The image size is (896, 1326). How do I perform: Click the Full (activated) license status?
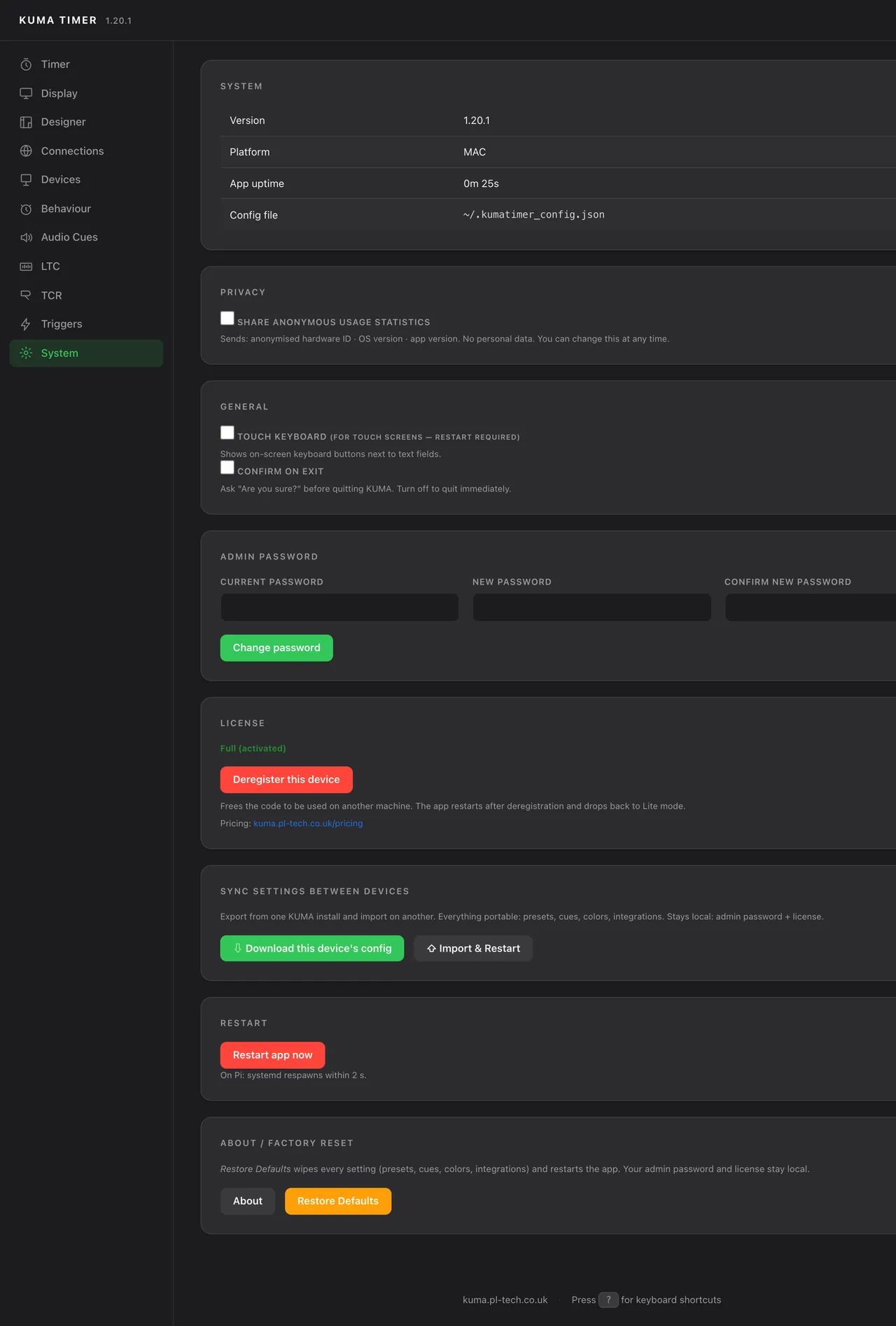[253, 748]
